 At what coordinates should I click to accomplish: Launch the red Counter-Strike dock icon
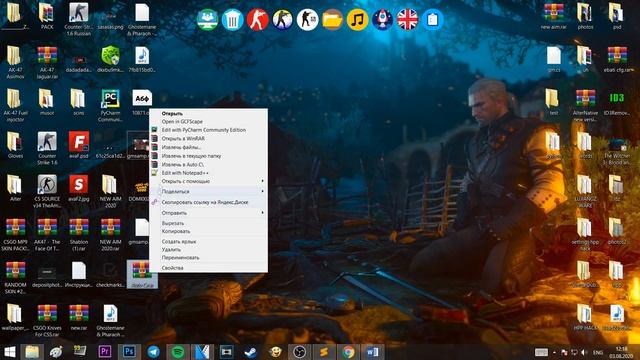[258, 19]
